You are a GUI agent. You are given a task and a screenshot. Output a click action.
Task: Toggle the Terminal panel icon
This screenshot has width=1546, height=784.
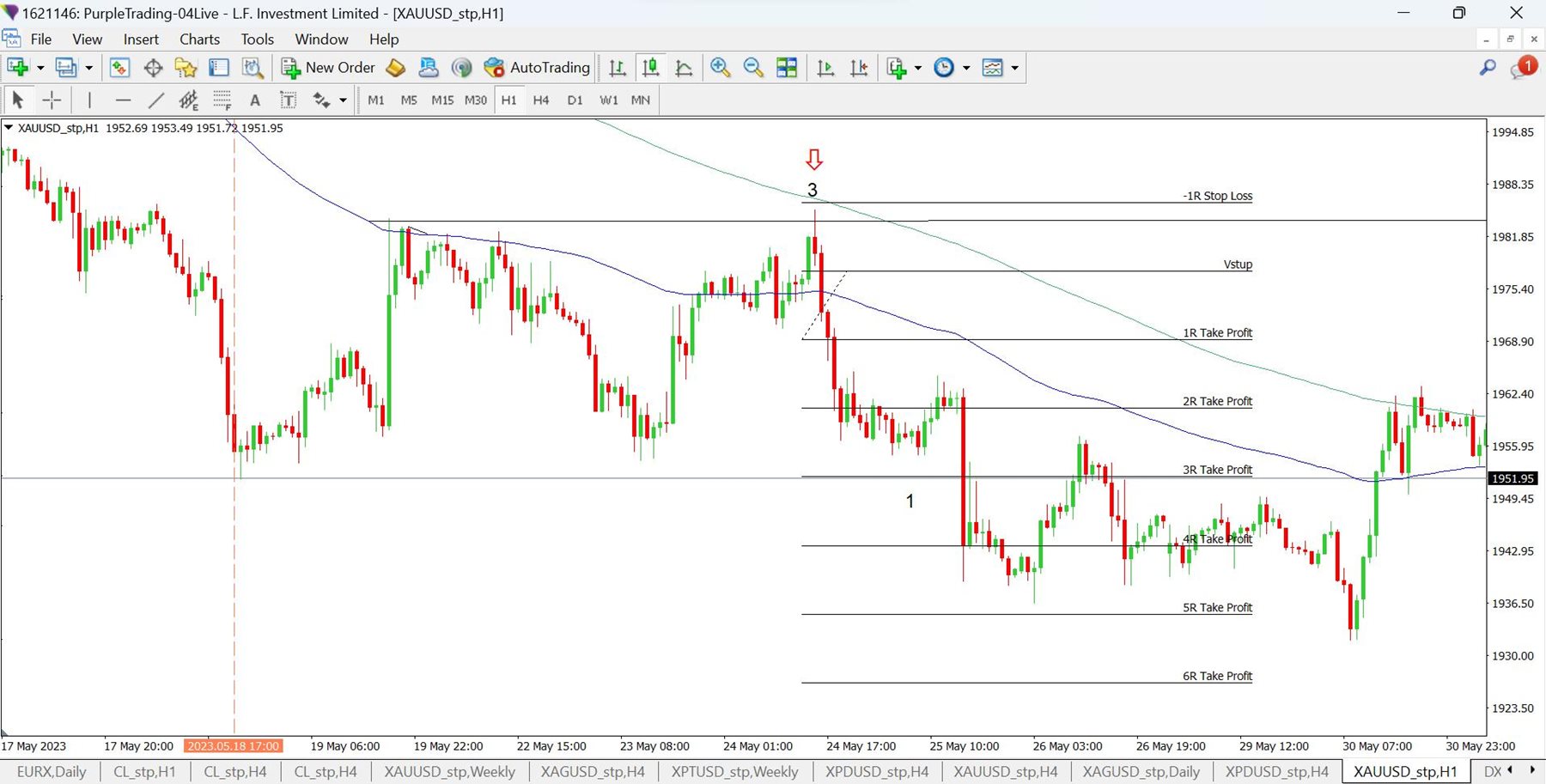click(x=219, y=68)
